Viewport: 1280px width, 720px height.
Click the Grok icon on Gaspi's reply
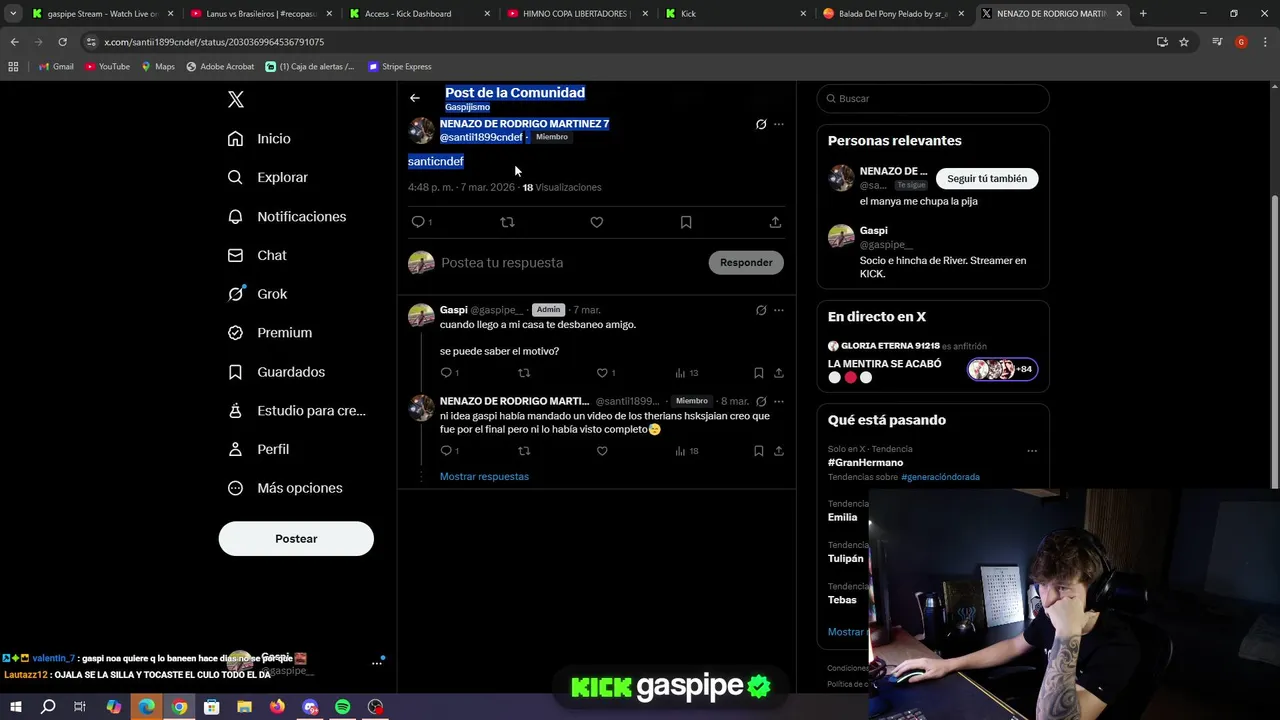(x=761, y=310)
